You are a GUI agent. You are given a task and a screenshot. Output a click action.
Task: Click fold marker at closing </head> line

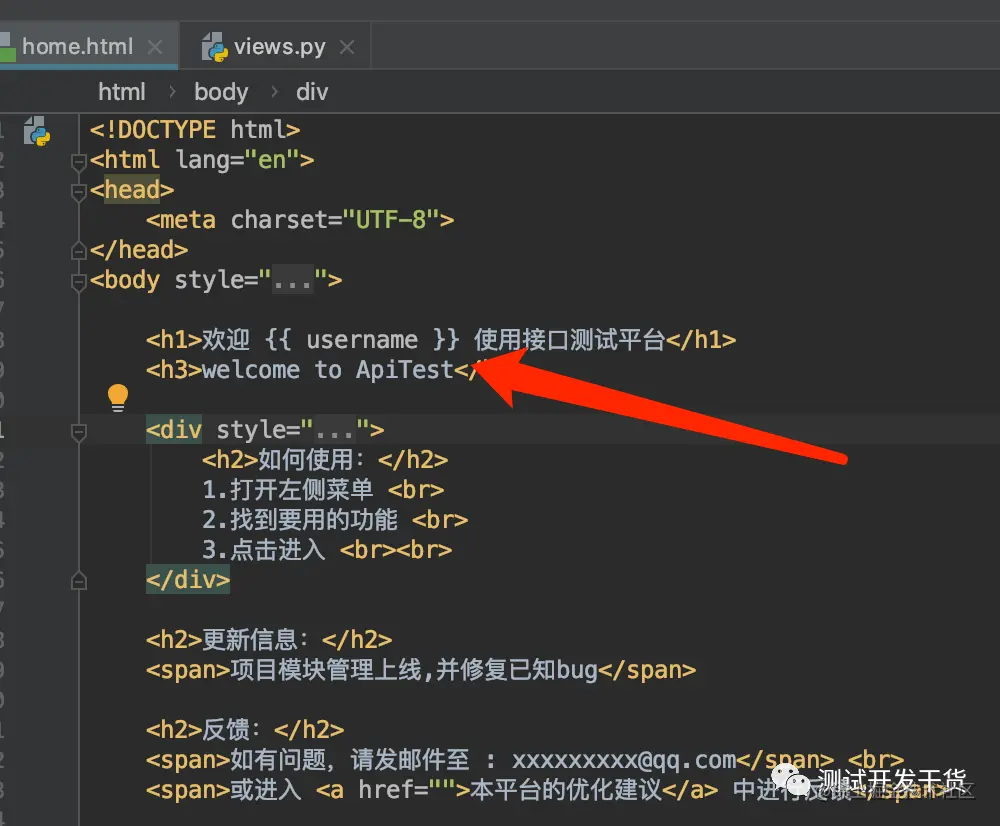[x=78, y=251]
